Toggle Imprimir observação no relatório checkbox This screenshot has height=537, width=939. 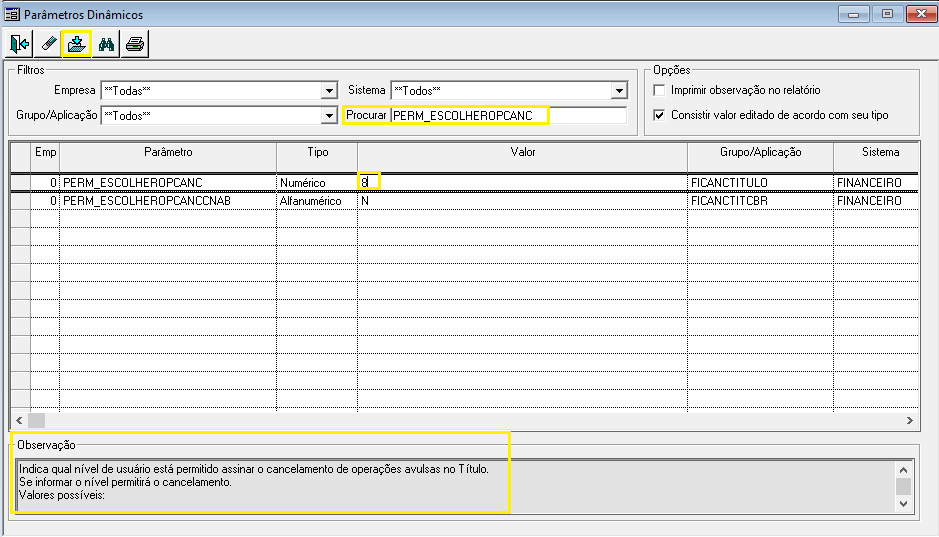pos(659,90)
